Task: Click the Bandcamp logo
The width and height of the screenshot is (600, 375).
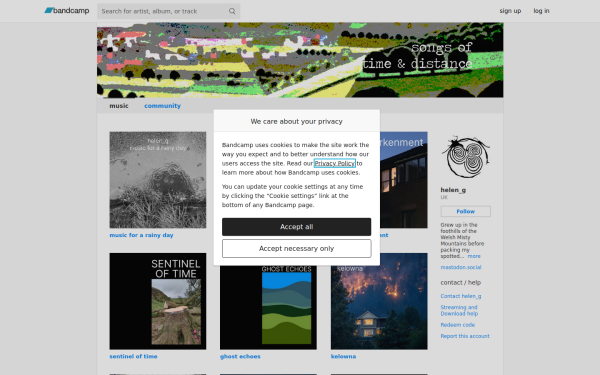Action: click(67, 11)
